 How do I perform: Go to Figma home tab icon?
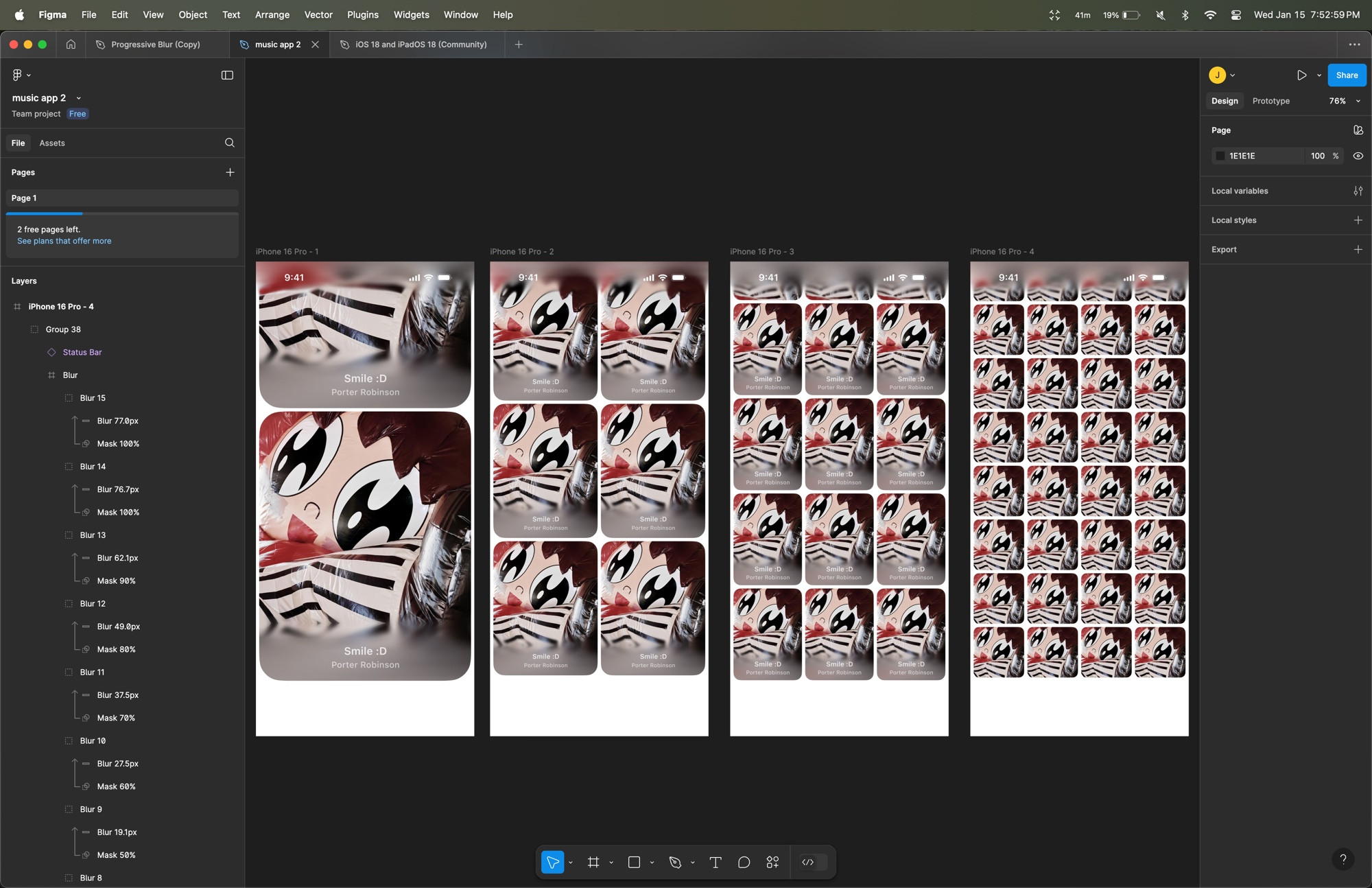(71, 44)
